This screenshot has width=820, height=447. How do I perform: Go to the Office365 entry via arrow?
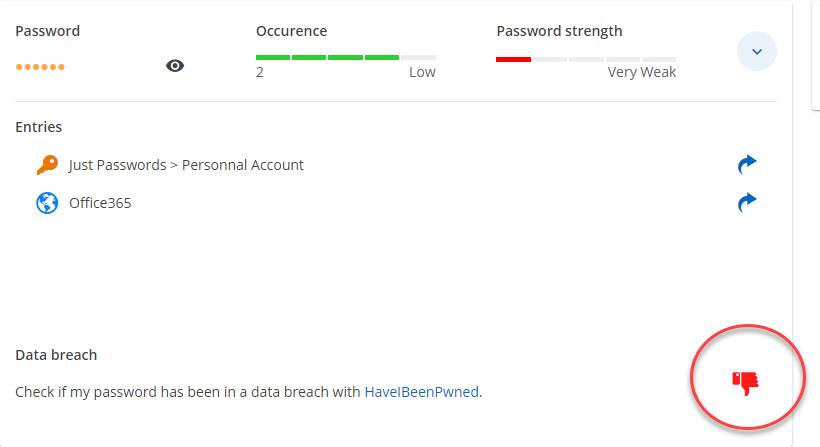(746, 203)
